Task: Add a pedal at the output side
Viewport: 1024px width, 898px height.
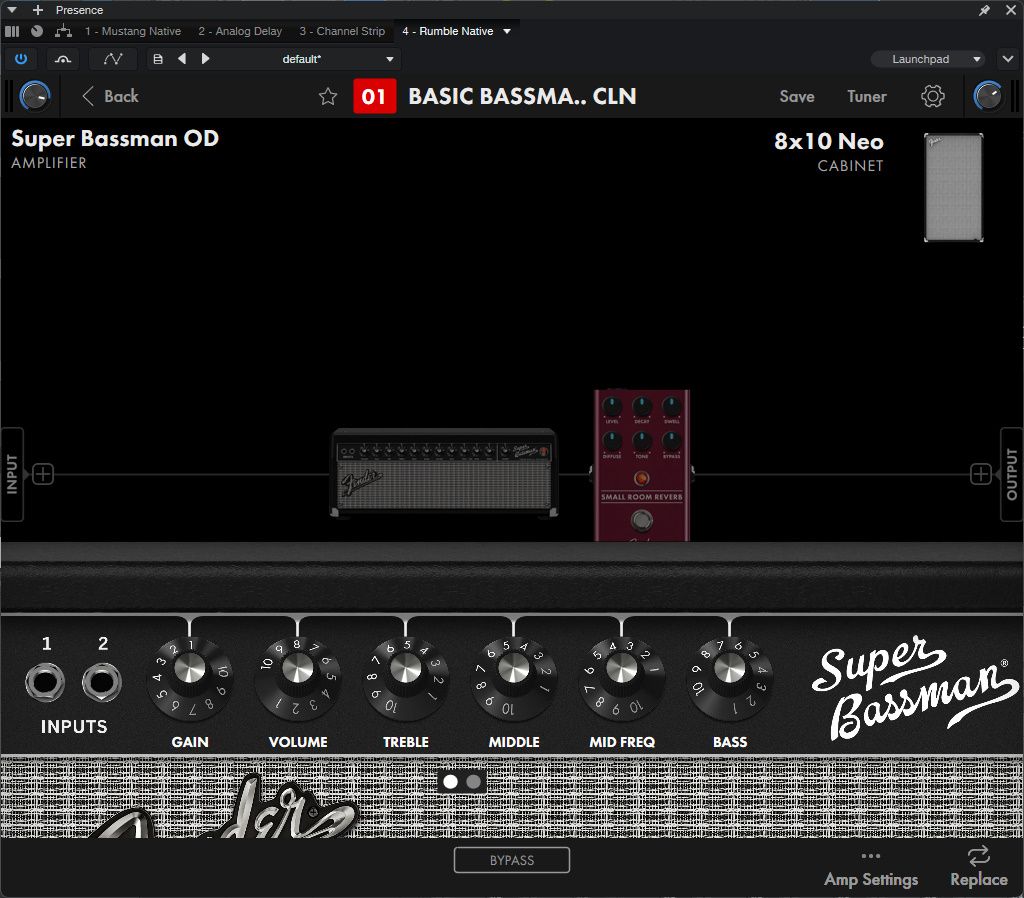Action: pyautogui.click(x=981, y=474)
